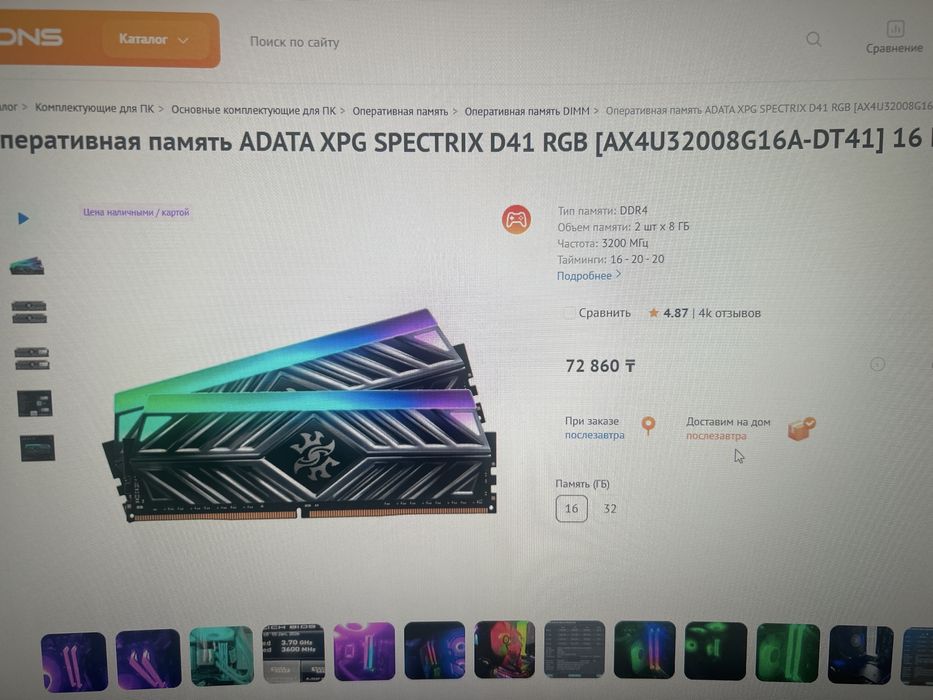Click the blue play video icon
Viewport: 933px width, 700px height.
(23, 218)
